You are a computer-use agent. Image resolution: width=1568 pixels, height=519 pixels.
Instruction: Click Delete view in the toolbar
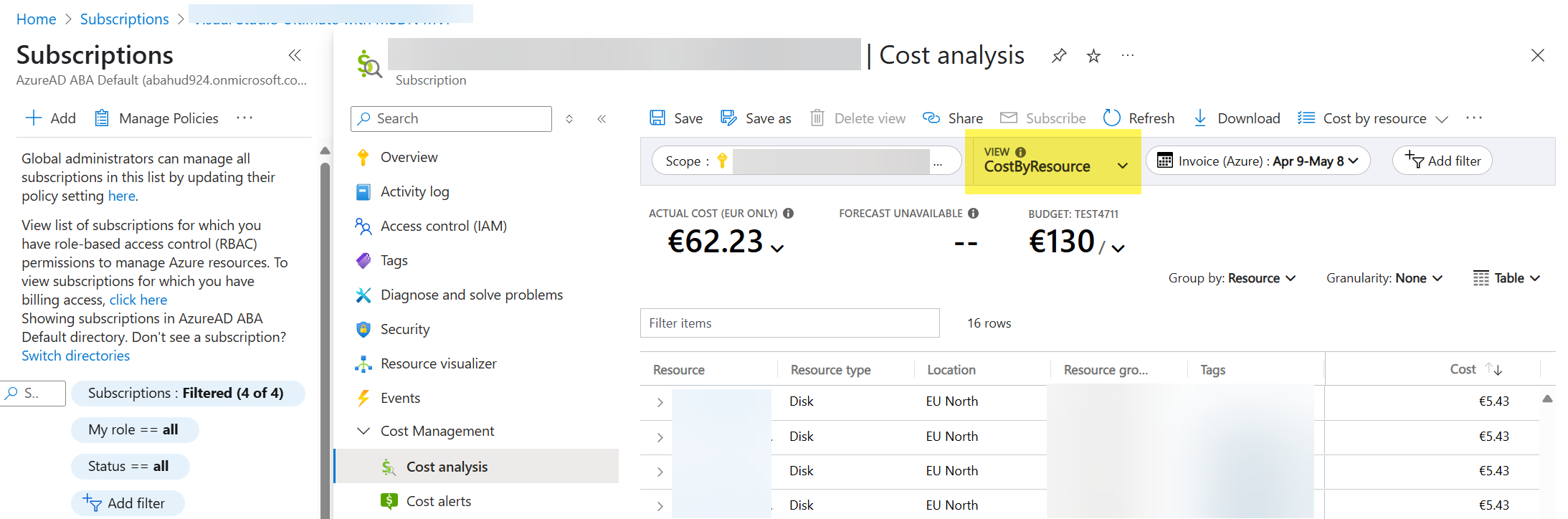(x=857, y=118)
